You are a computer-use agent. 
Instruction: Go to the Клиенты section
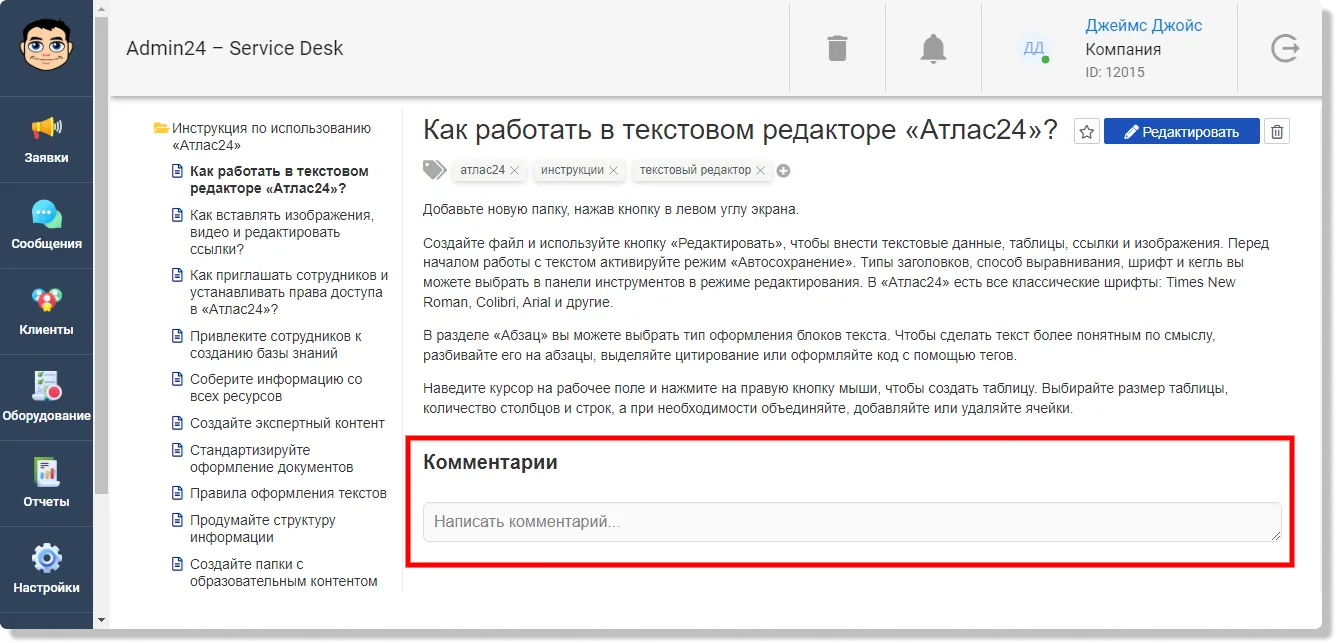click(x=46, y=311)
